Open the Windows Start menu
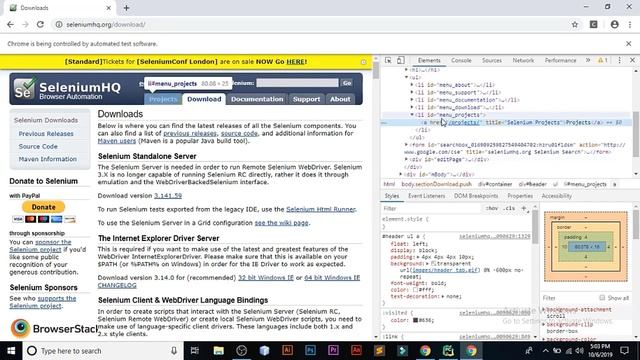 [11, 351]
